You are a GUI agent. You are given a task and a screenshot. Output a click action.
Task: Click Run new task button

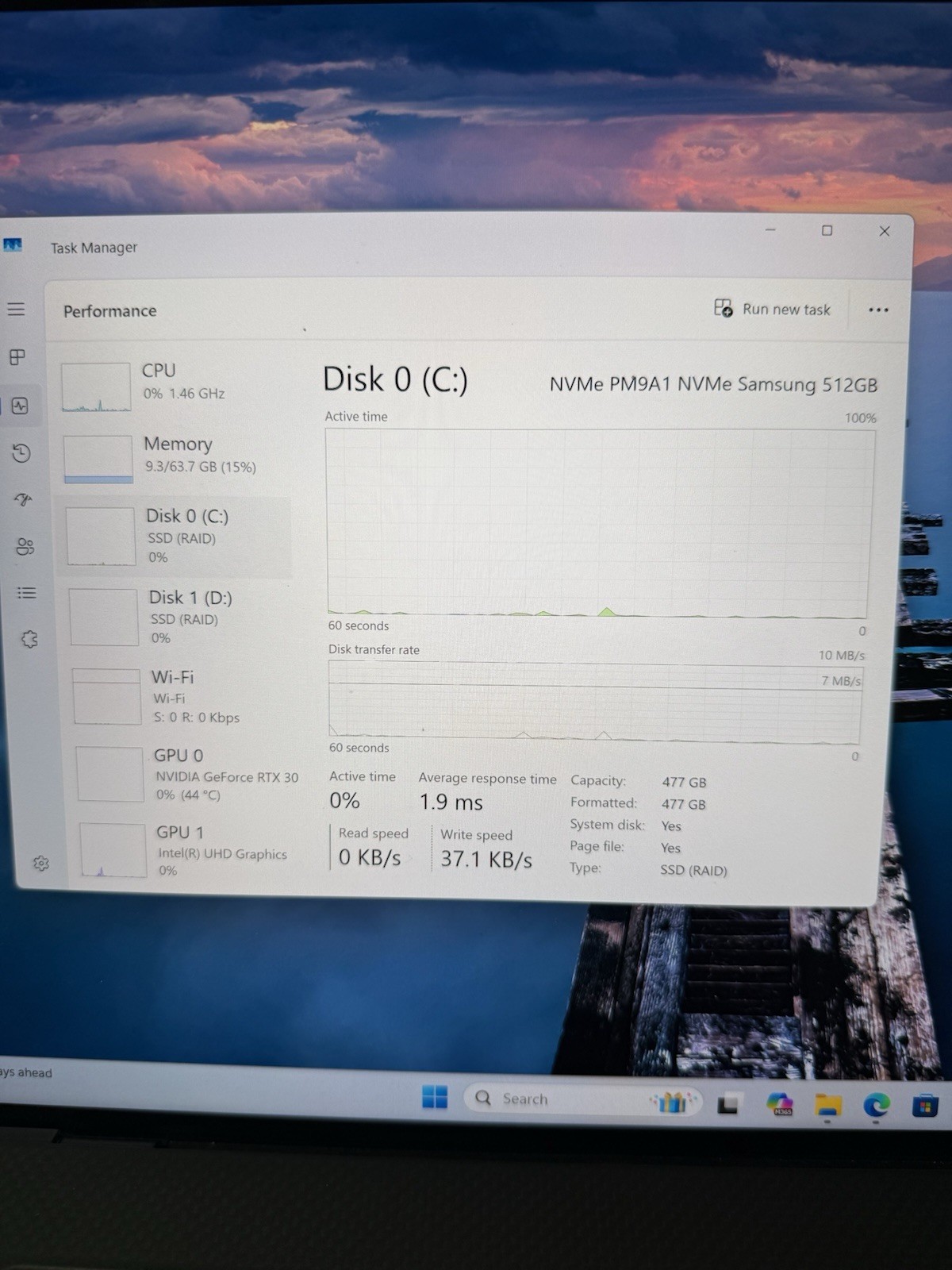tap(772, 309)
